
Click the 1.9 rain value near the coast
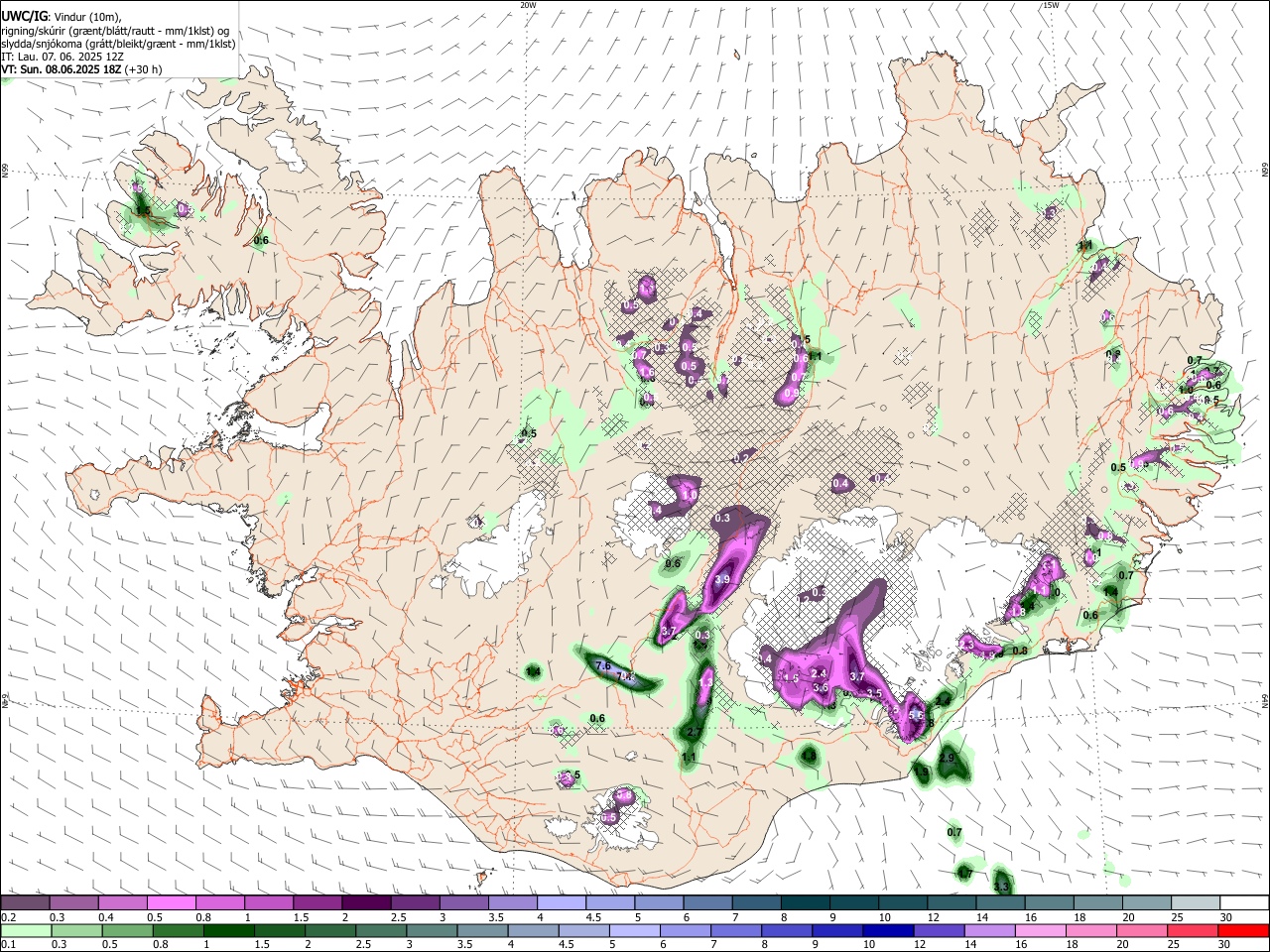click(x=922, y=773)
